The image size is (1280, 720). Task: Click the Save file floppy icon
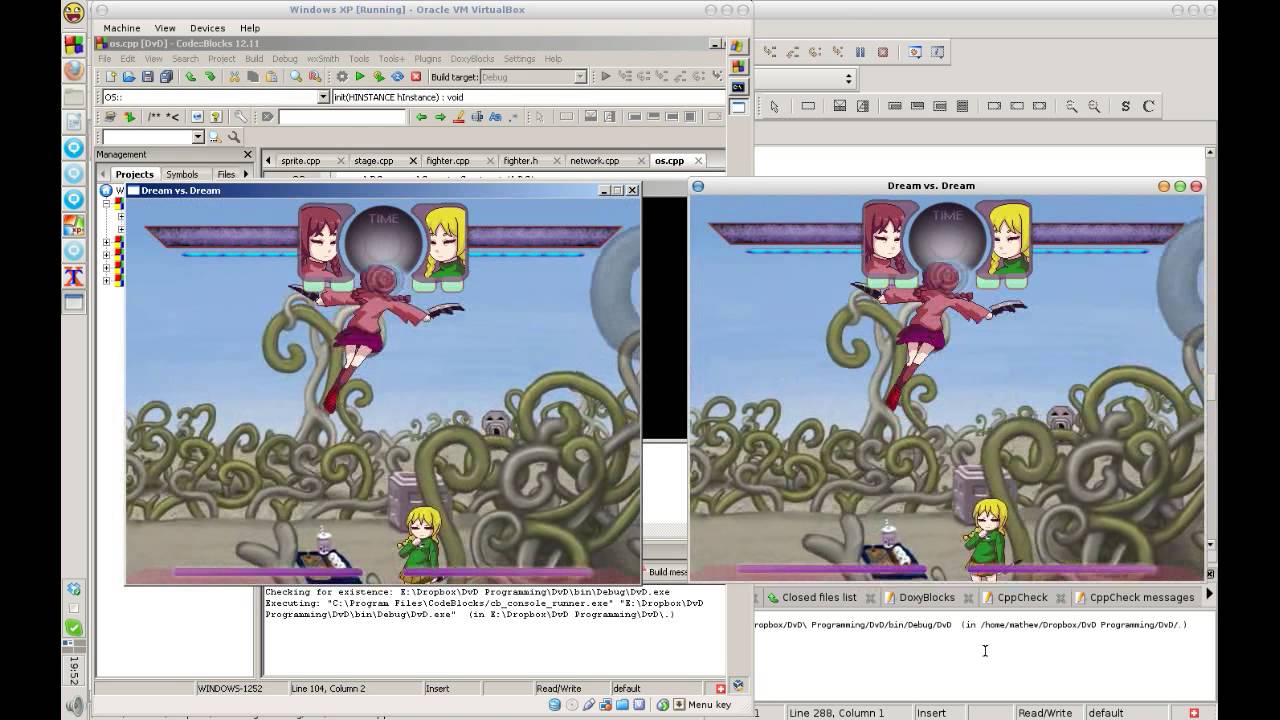point(147,77)
